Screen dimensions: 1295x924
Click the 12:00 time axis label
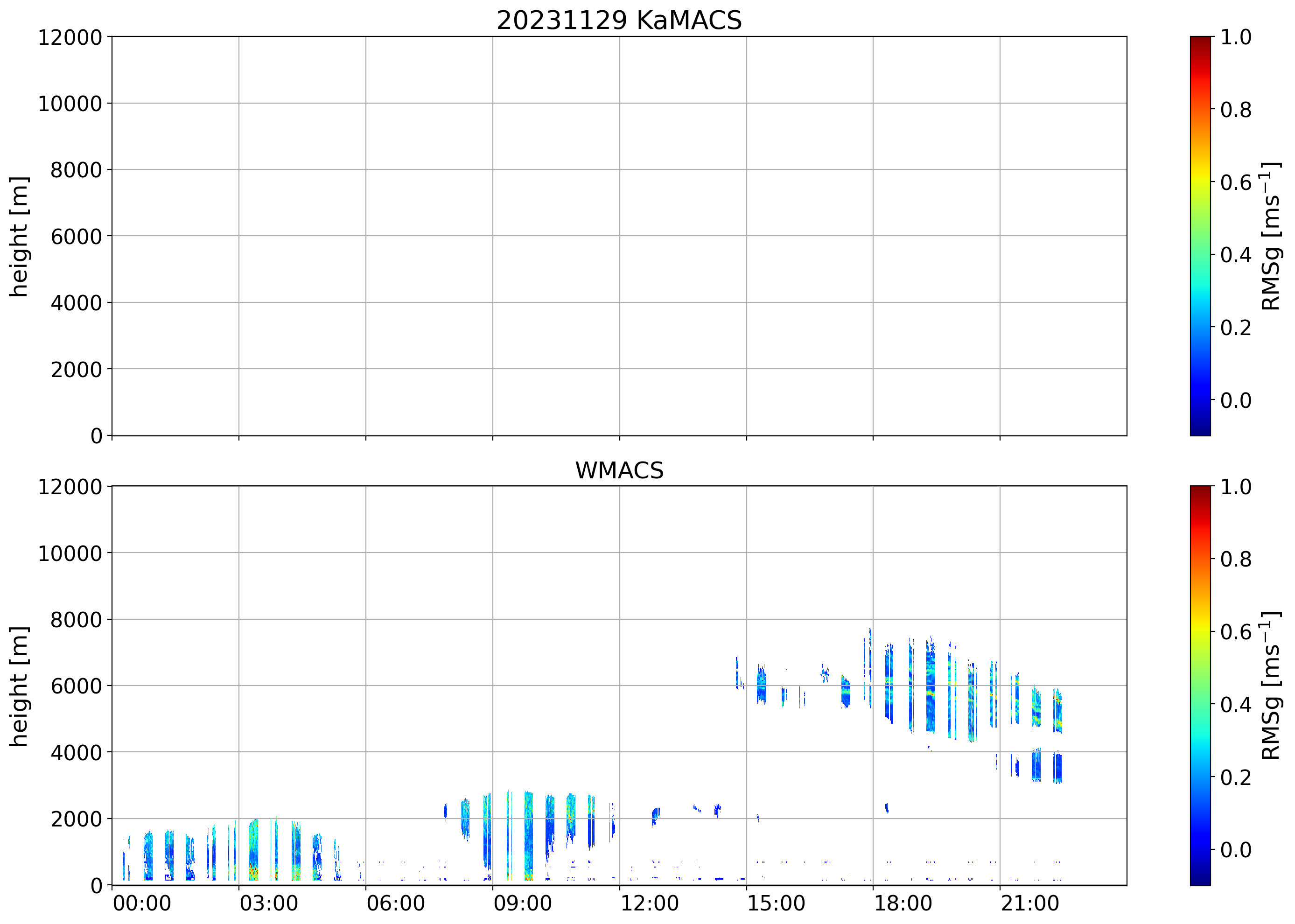pyautogui.click(x=649, y=903)
